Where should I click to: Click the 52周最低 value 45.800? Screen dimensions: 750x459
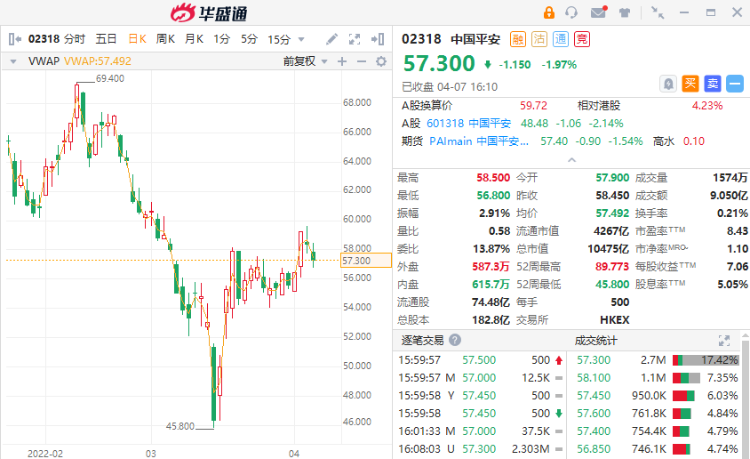click(612, 284)
